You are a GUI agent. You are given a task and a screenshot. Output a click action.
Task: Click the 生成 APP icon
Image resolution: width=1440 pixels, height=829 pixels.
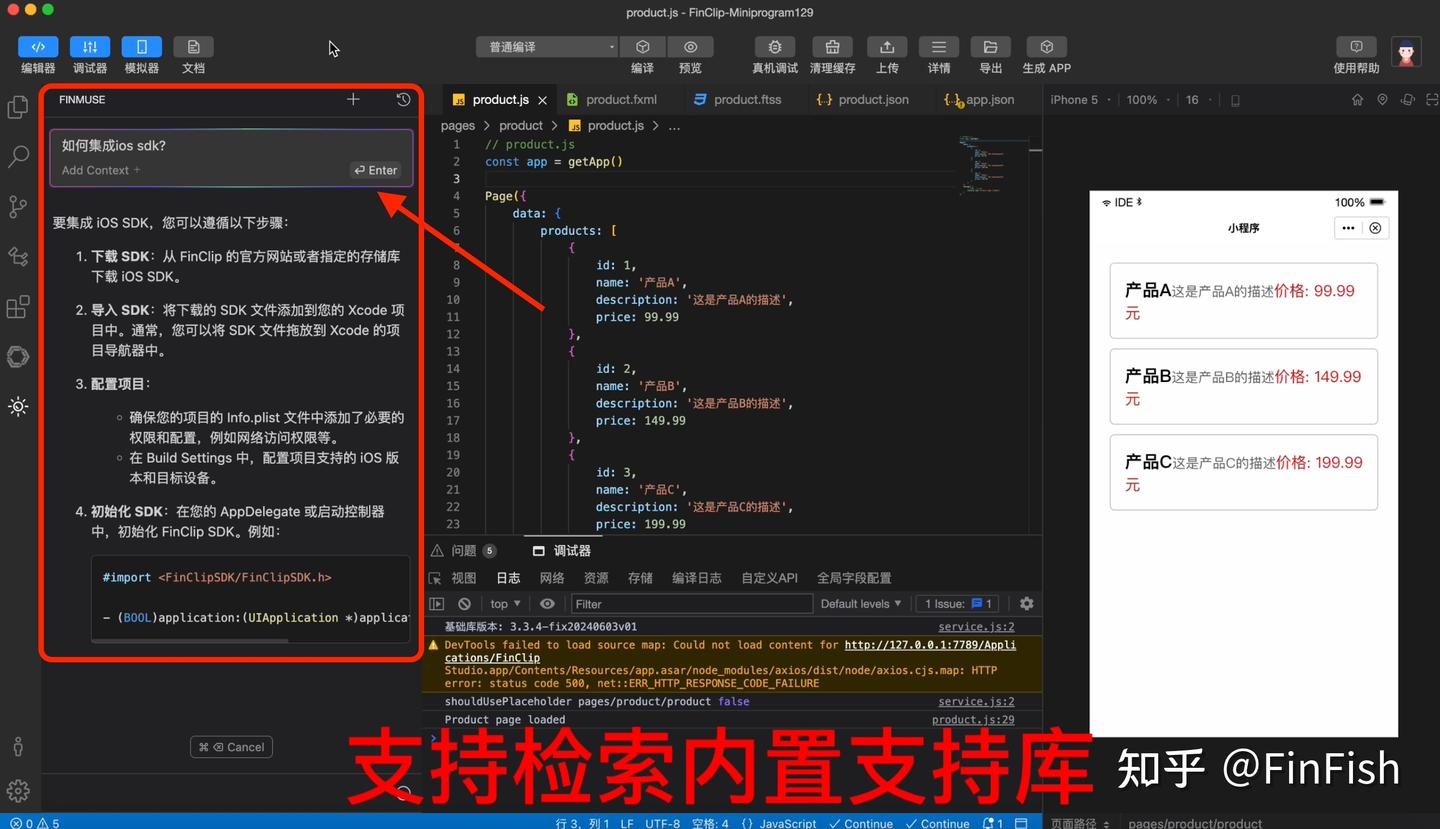pyautogui.click(x=1046, y=47)
